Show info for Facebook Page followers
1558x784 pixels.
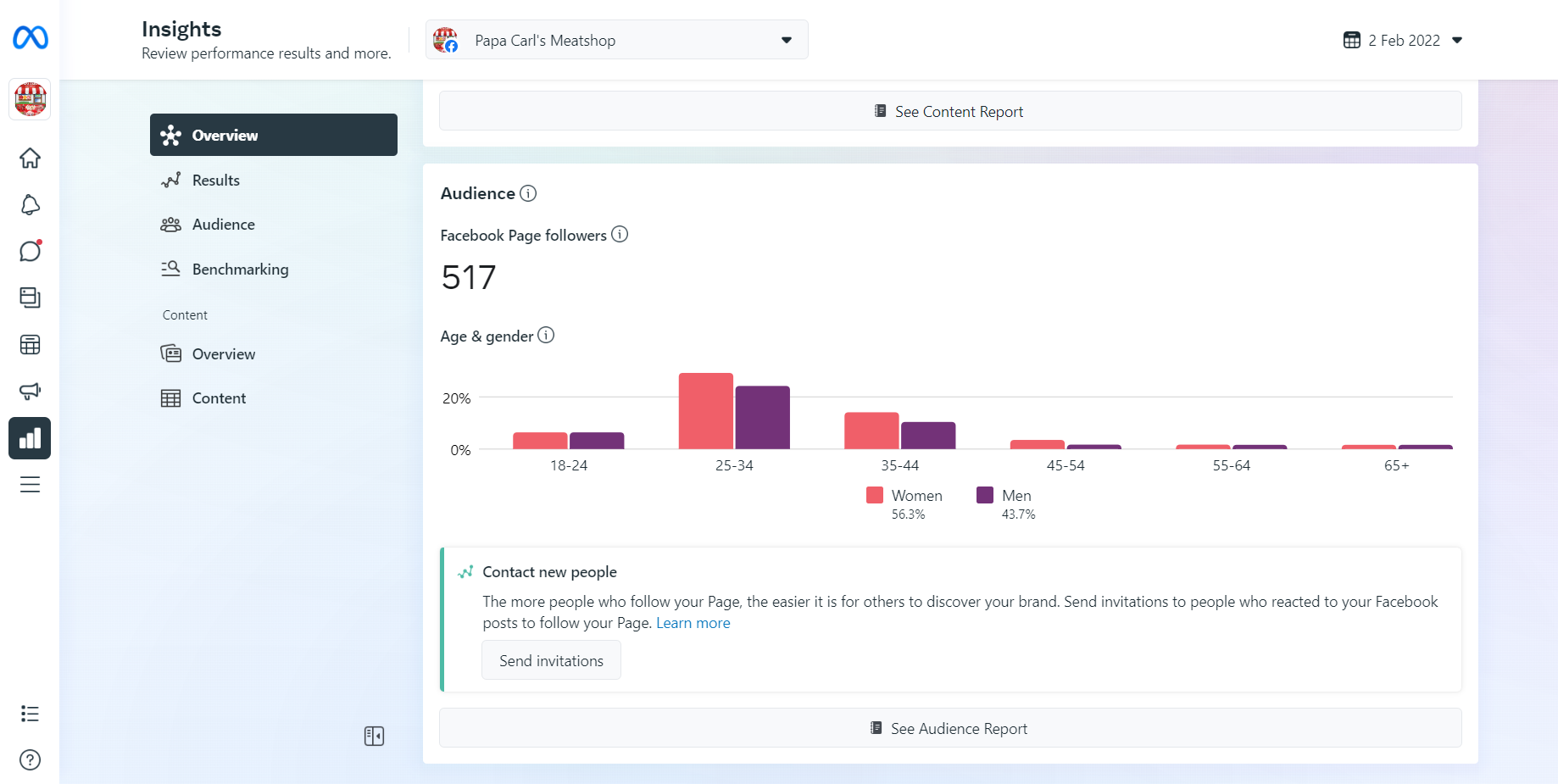(x=620, y=234)
